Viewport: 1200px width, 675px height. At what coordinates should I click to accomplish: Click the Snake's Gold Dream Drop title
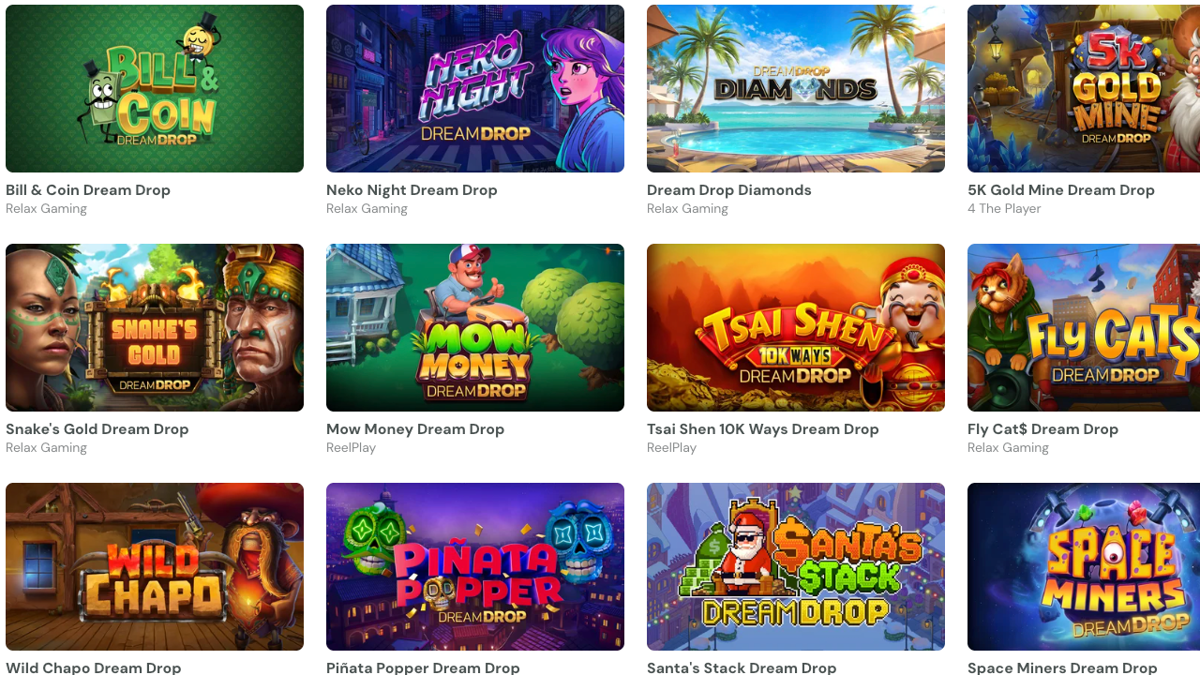(x=97, y=429)
